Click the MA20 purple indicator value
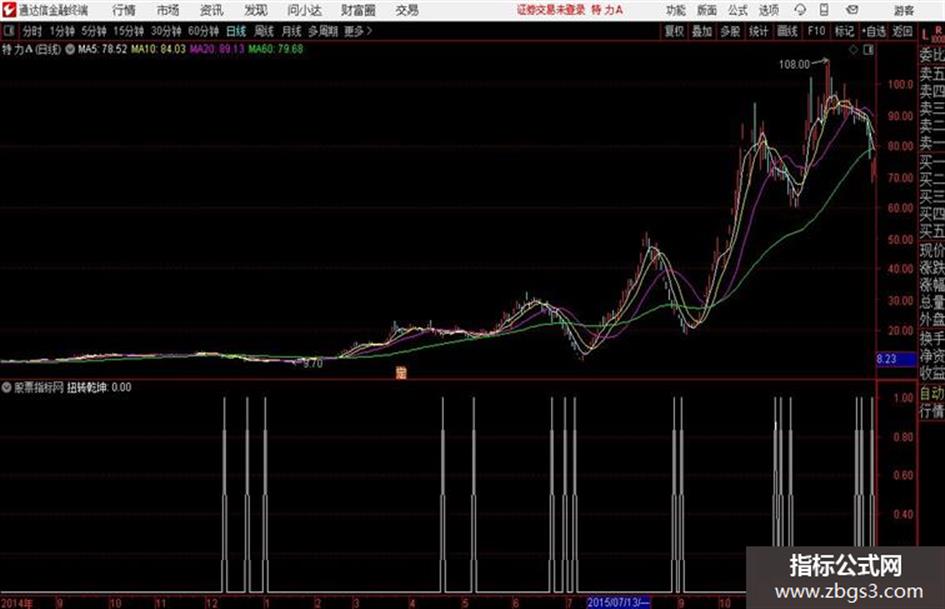This screenshot has height=609, width=945. click(216, 49)
